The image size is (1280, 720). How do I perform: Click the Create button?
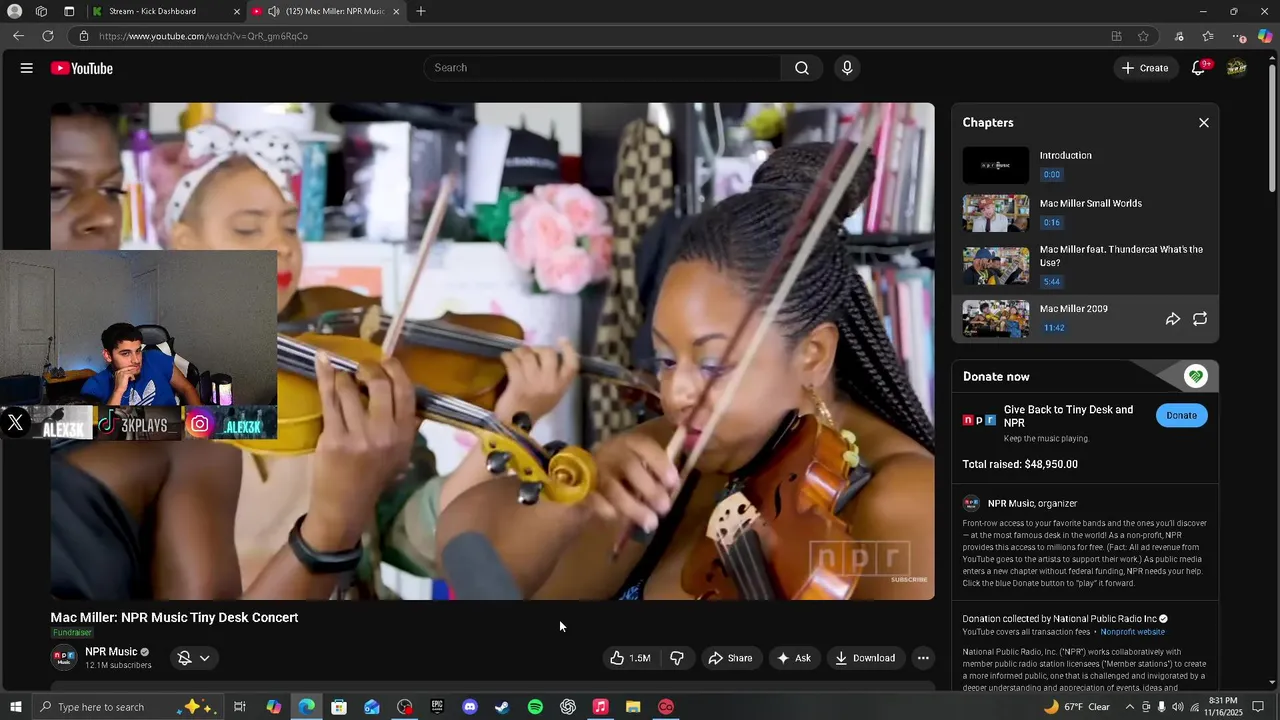coord(1145,68)
